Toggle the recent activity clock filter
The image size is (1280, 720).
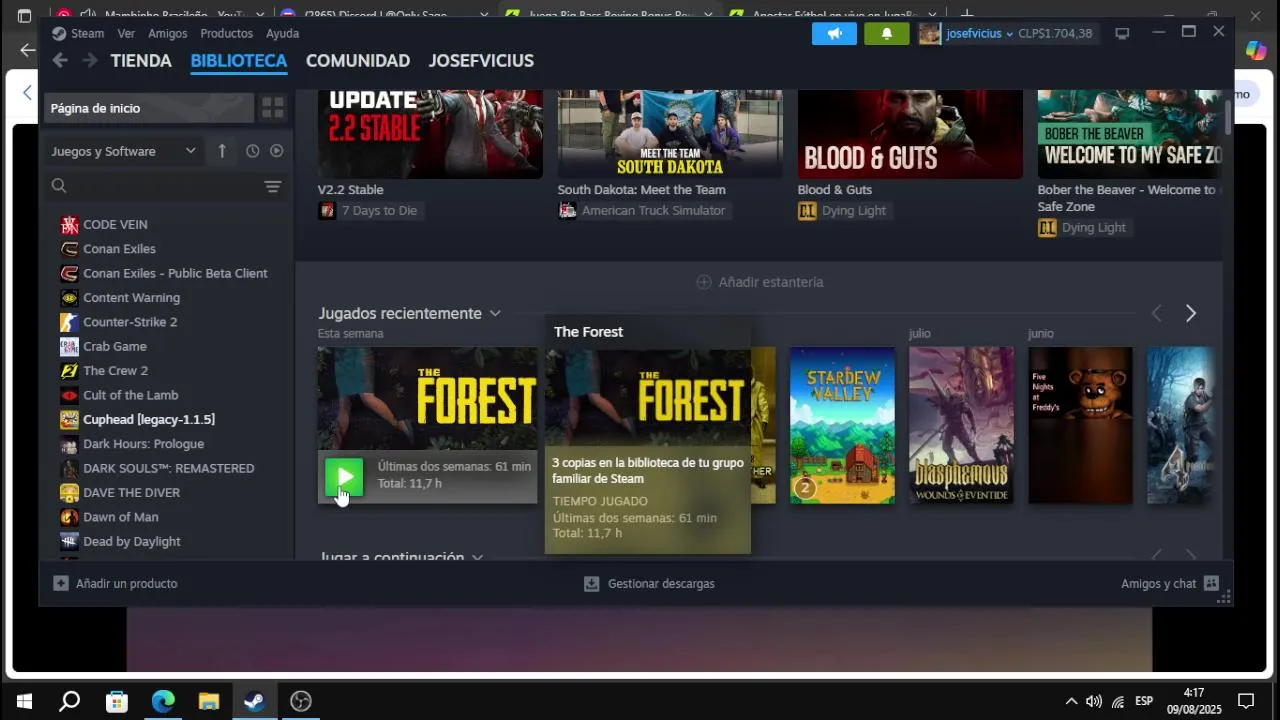(x=252, y=151)
